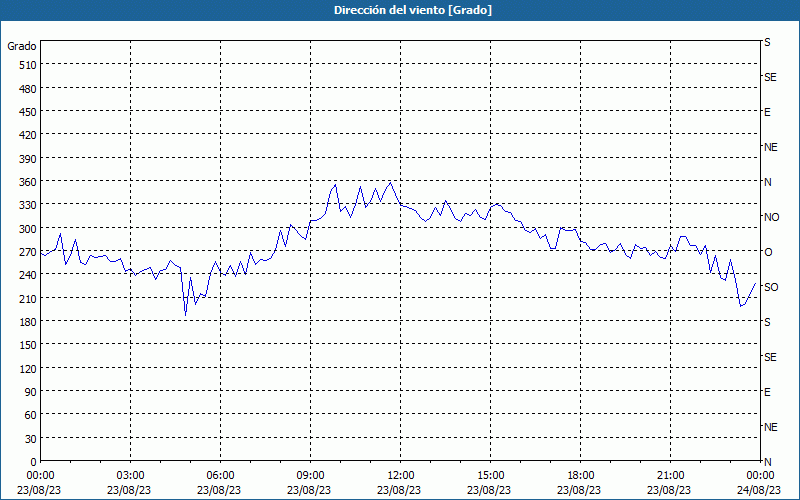
Task: Click the 420 degree axis label
Action: 28,136
